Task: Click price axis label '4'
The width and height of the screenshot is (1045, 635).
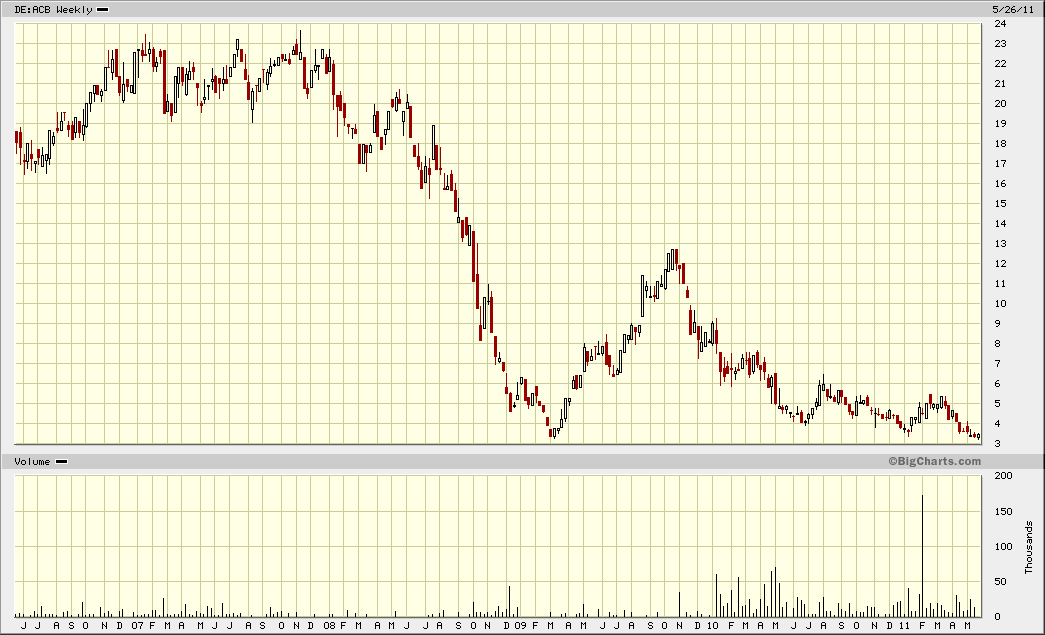Action: tap(998, 423)
